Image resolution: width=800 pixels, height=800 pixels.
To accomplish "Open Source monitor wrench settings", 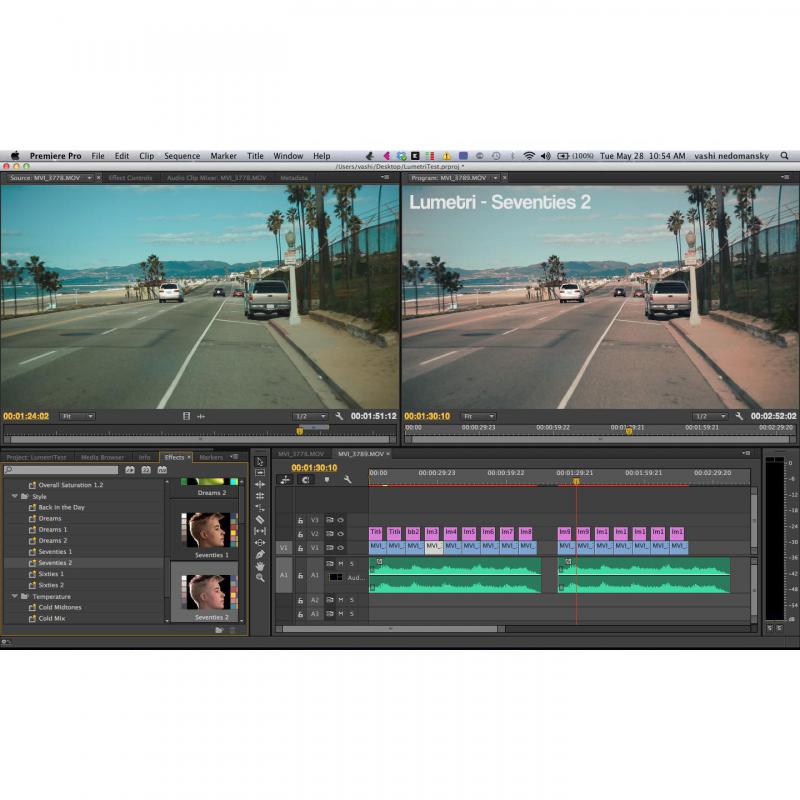I will pos(339,416).
